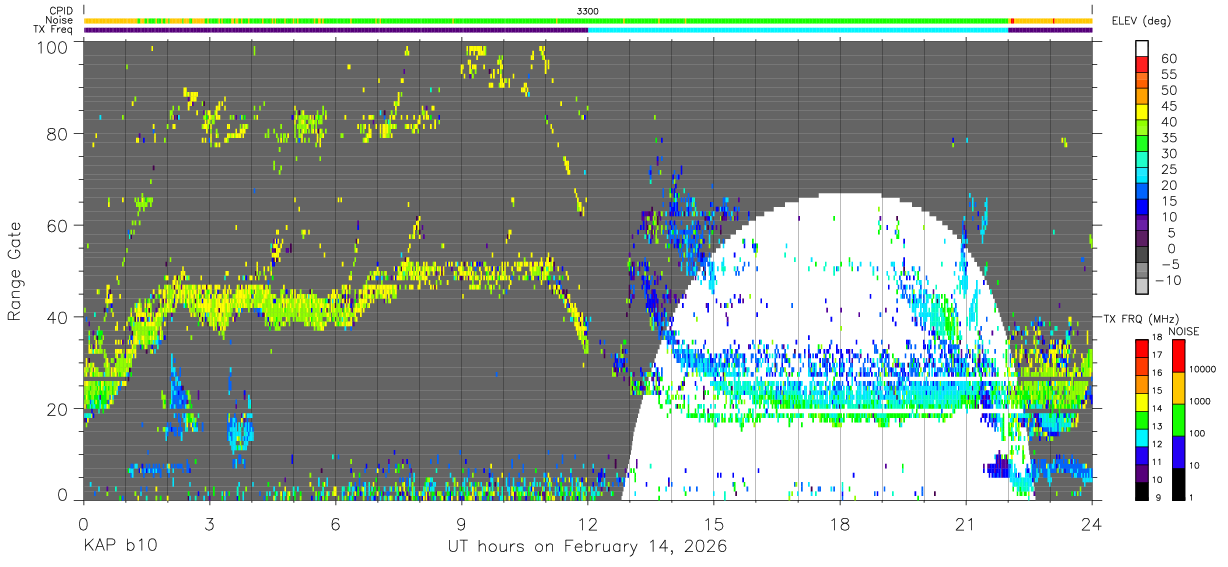Click the 100 label on Range Gate axis

pyautogui.click(x=51, y=47)
